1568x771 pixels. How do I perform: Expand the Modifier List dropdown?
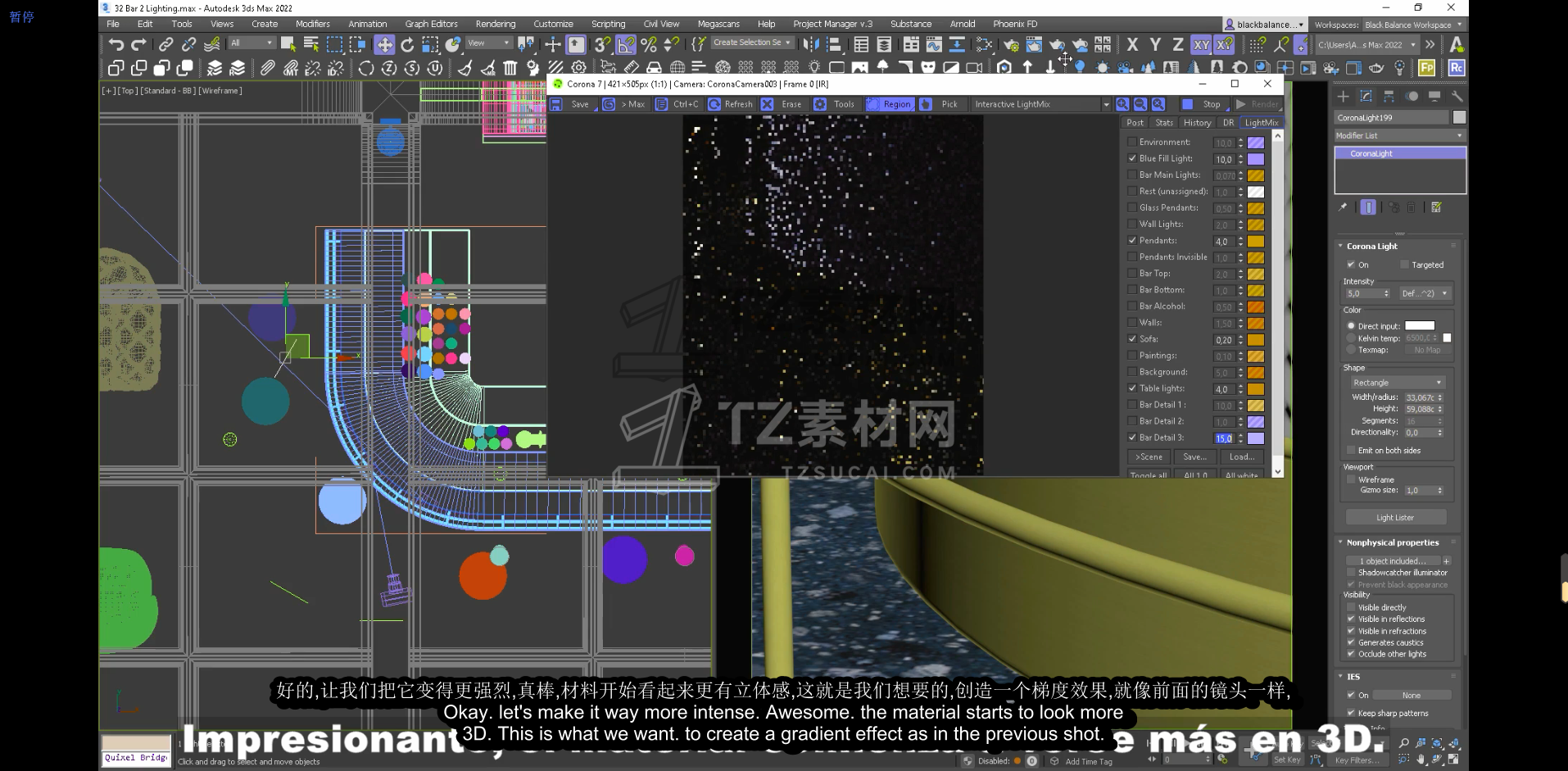tap(1398, 135)
